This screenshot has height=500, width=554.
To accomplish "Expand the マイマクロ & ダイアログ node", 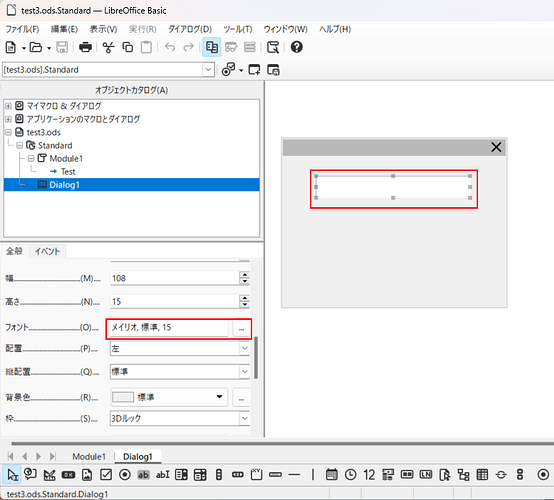I will (8, 106).
